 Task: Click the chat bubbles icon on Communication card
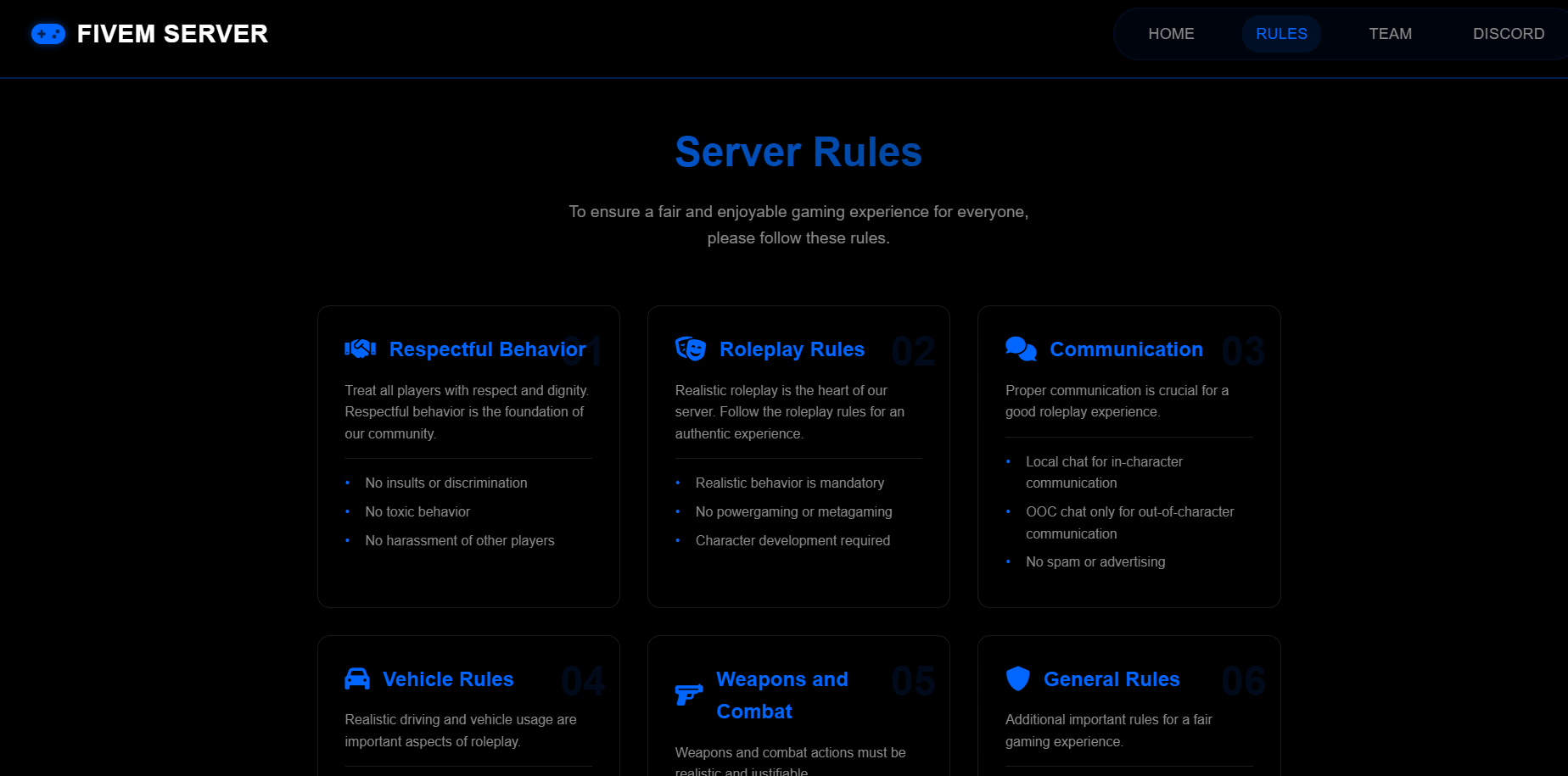coord(1020,348)
